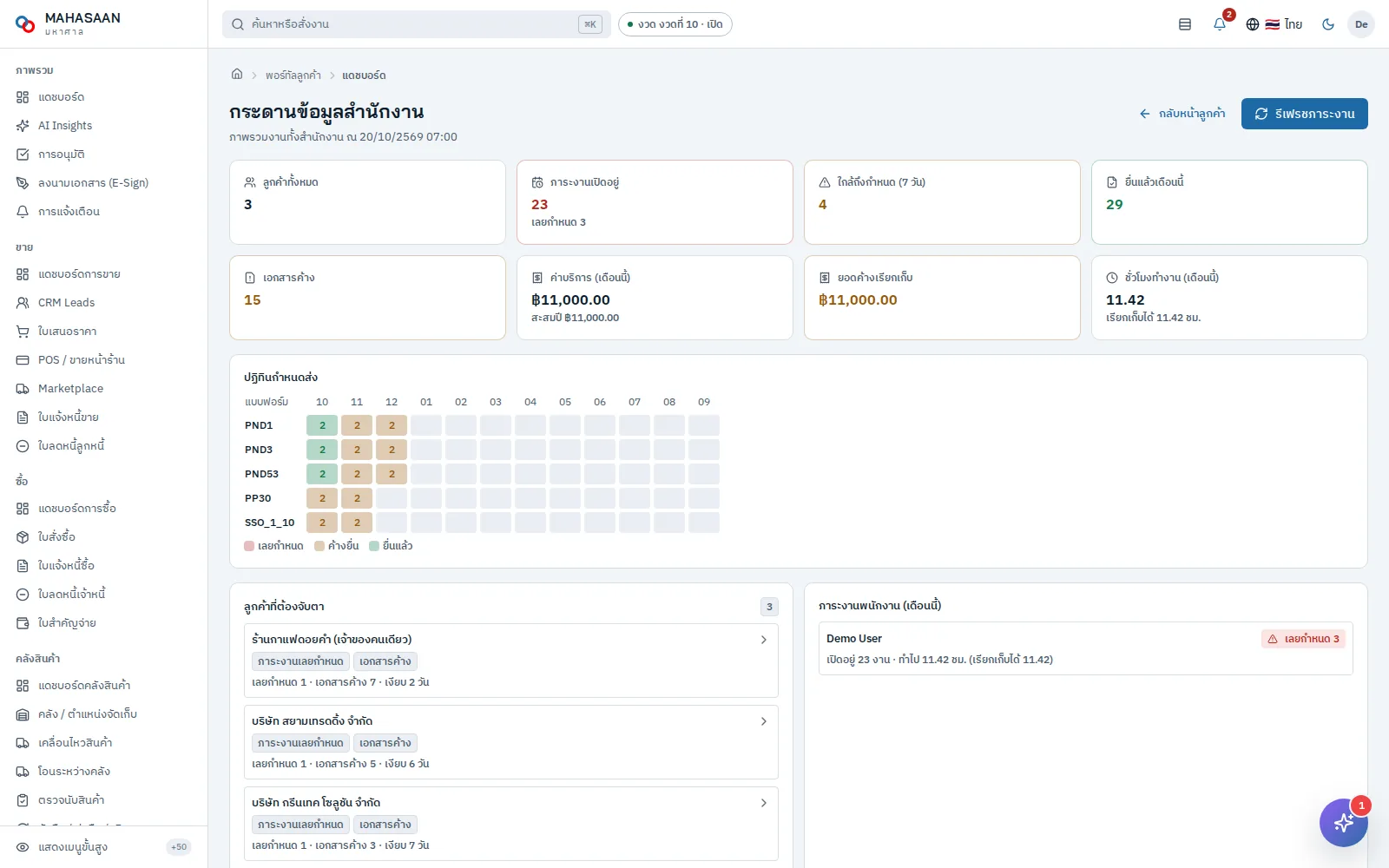
Task: Go back via กลับหน้าลูกค้า link
Action: pos(1182,114)
